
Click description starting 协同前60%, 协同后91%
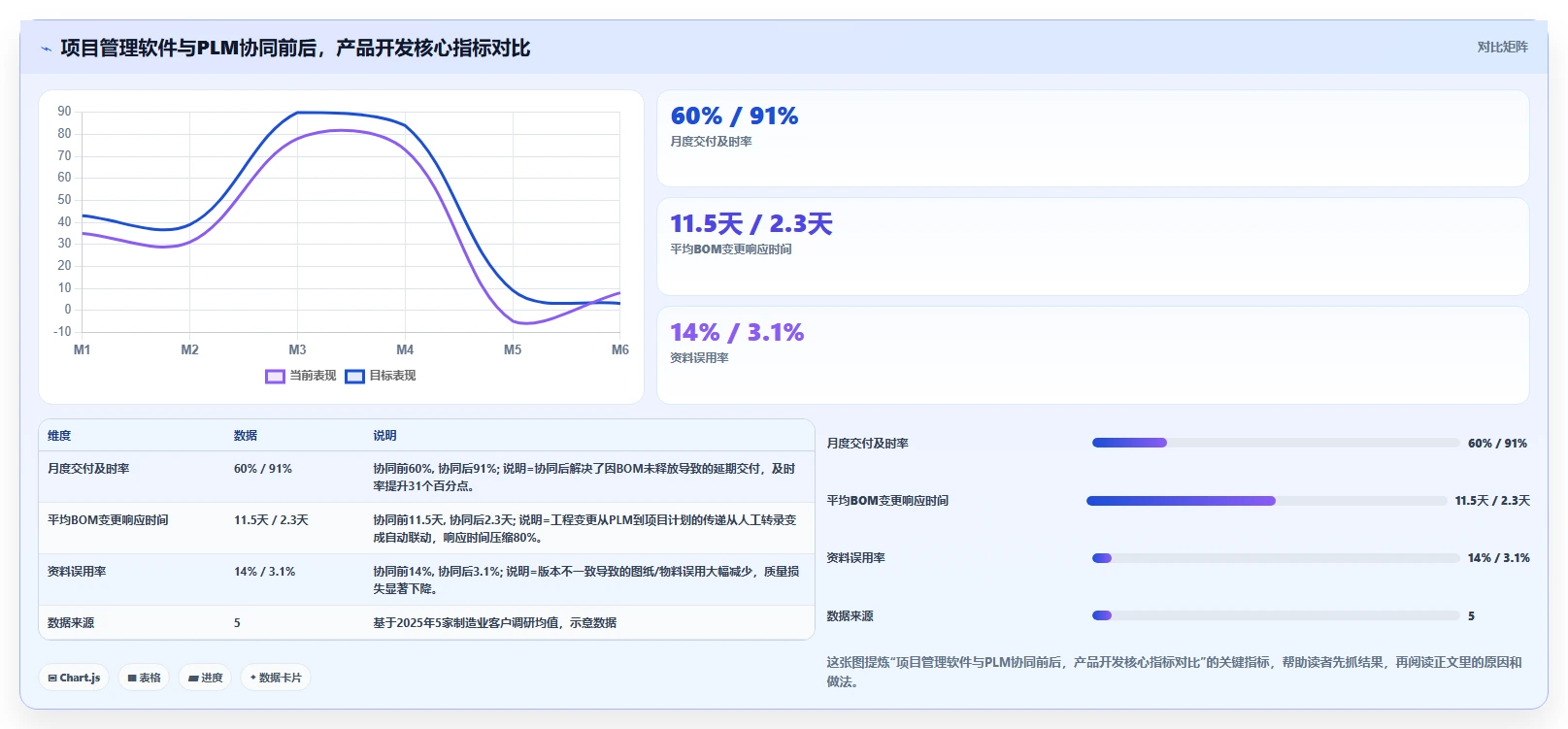click(585, 478)
